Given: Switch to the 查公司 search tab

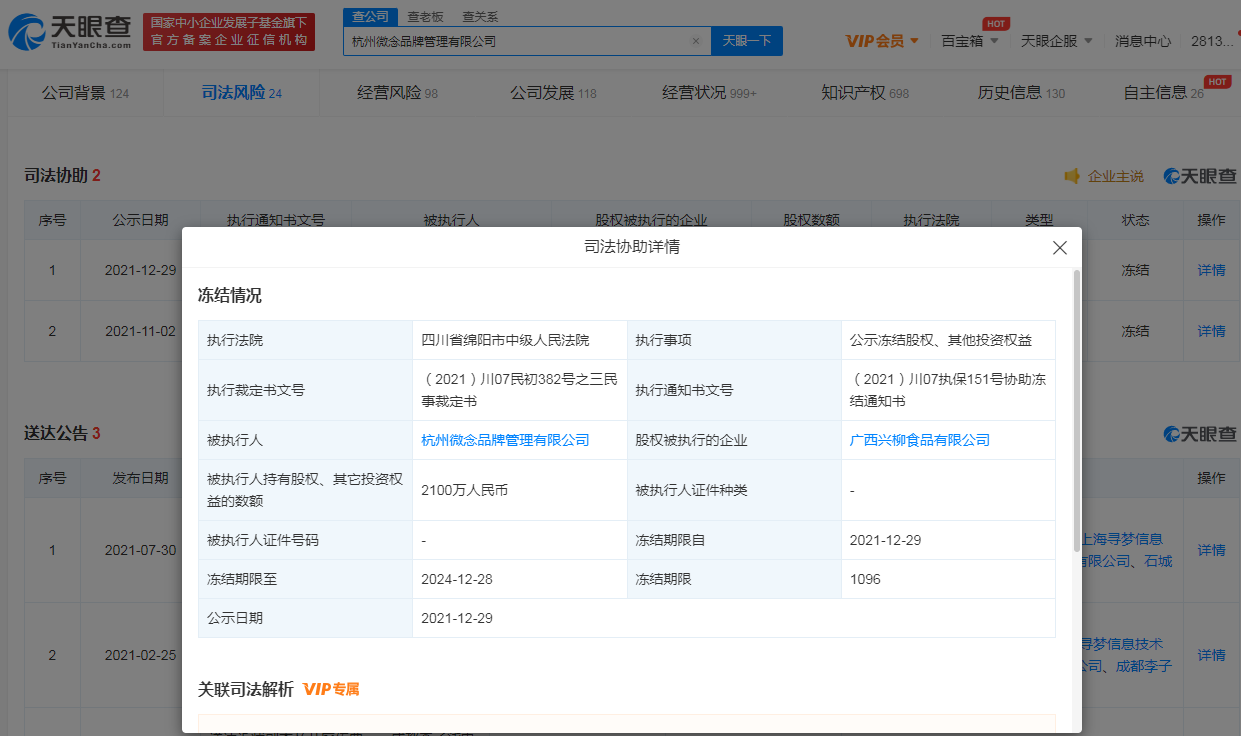Looking at the screenshot, I should (x=371, y=17).
